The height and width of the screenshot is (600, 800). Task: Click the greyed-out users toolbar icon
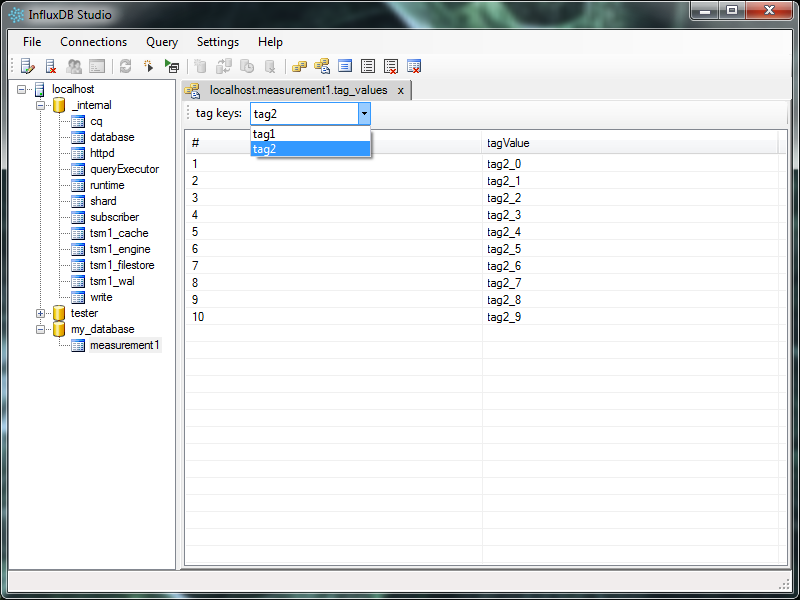[74, 66]
